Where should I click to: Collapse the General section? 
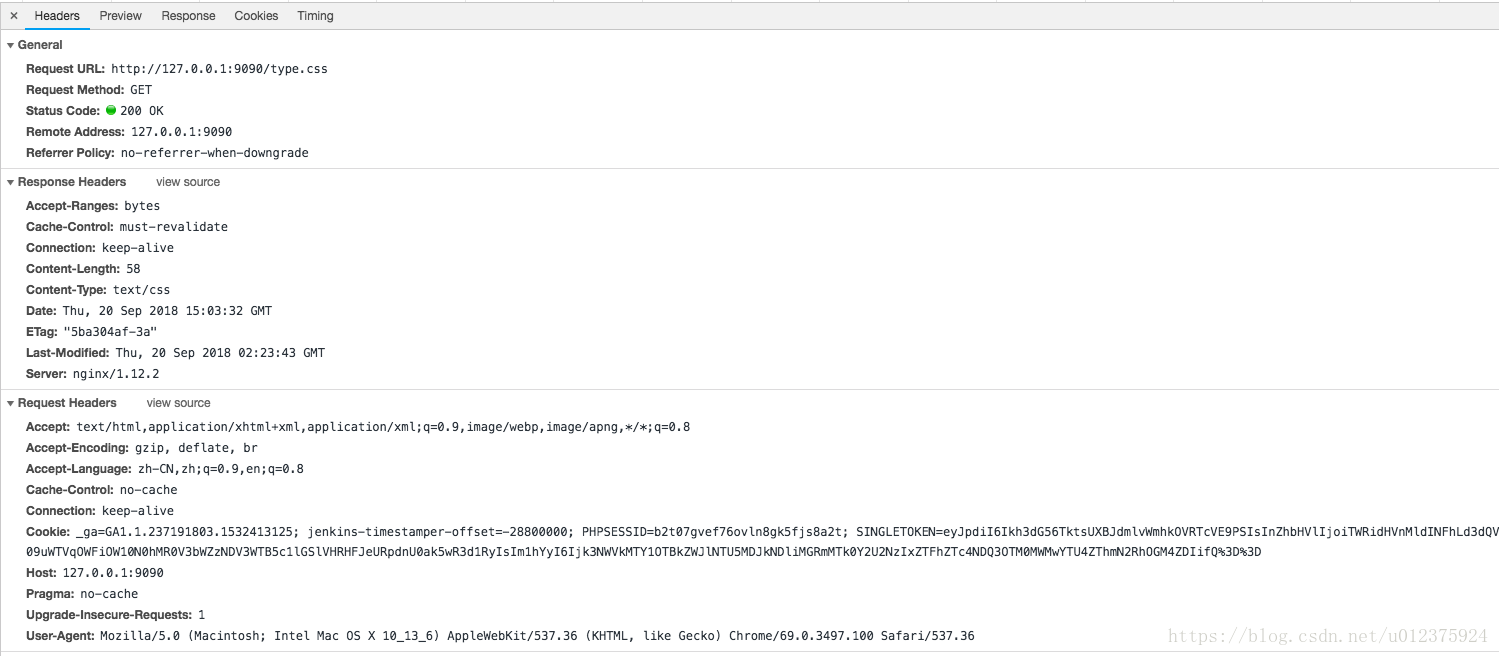(11, 45)
